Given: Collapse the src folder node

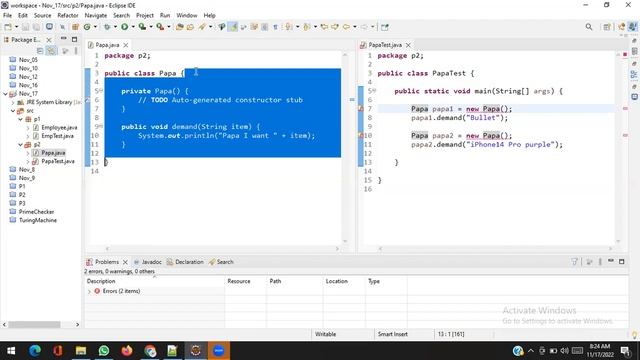Looking at the screenshot, I should pyautogui.click(x=13, y=111).
